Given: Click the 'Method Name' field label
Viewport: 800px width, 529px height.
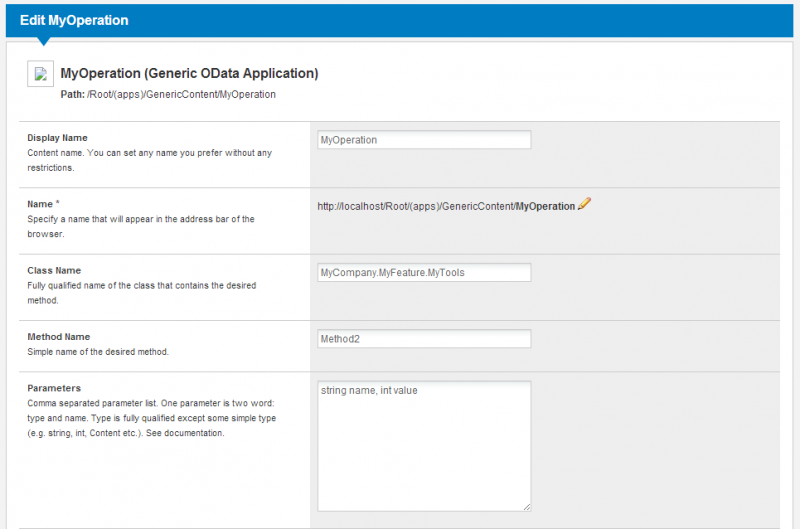Looking at the screenshot, I should (x=59, y=337).
